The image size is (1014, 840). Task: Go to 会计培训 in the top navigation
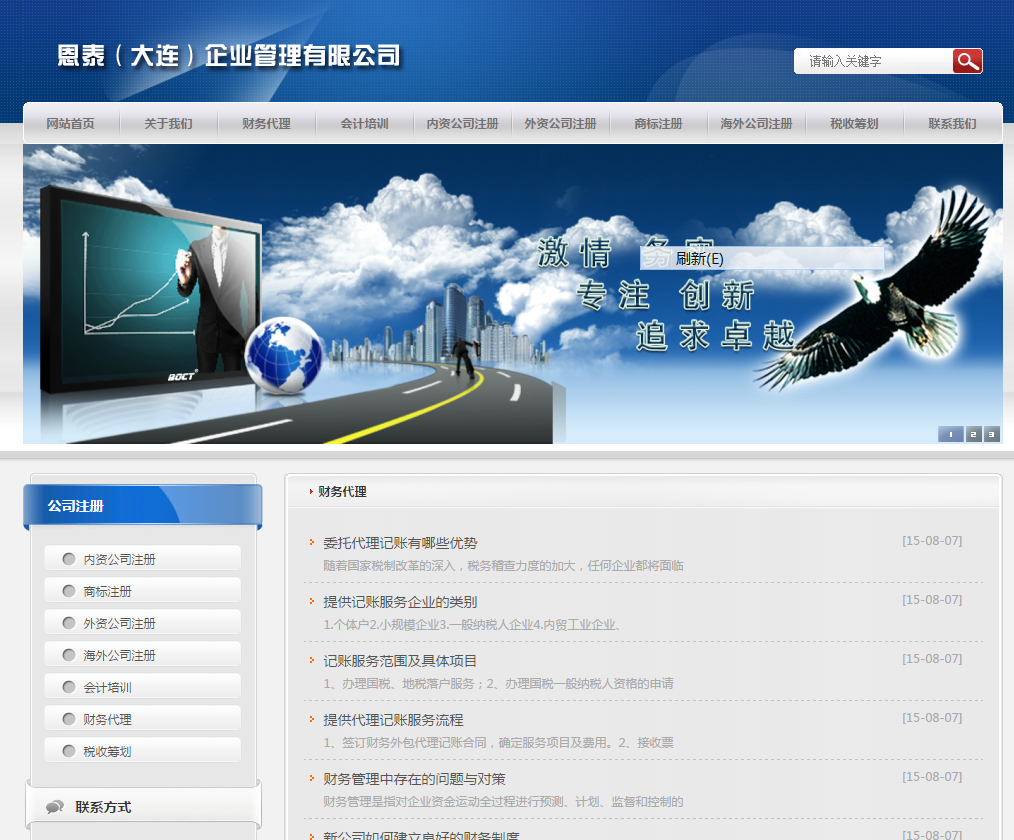click(364, 124)
